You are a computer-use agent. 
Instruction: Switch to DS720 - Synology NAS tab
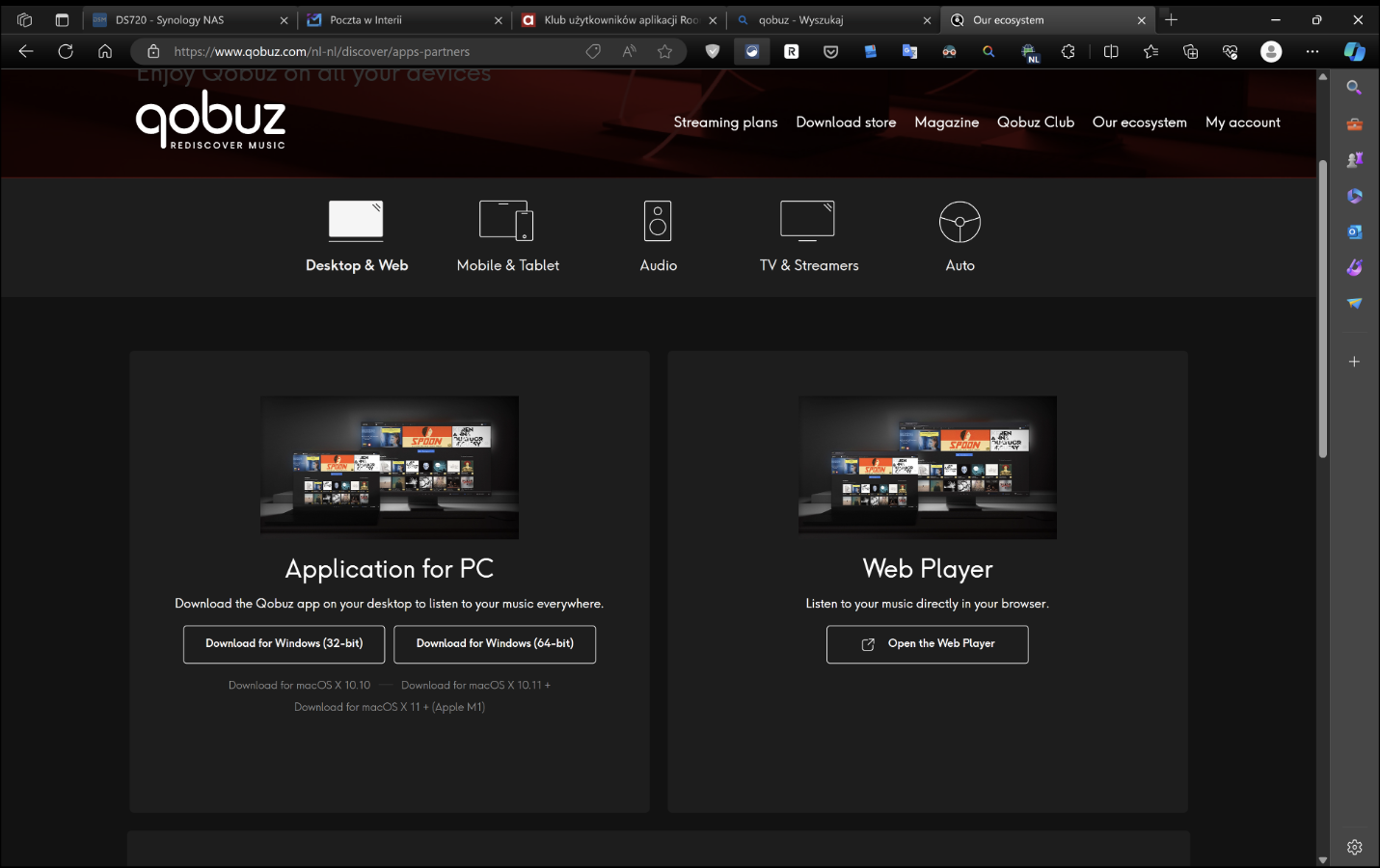point(190,19)
